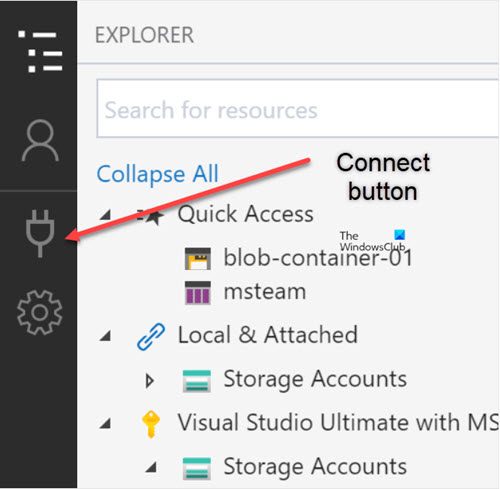Collapse the Visual Studio Ultimate subscription arrow
The image size is (500, 489).
(x=106, y=424)
